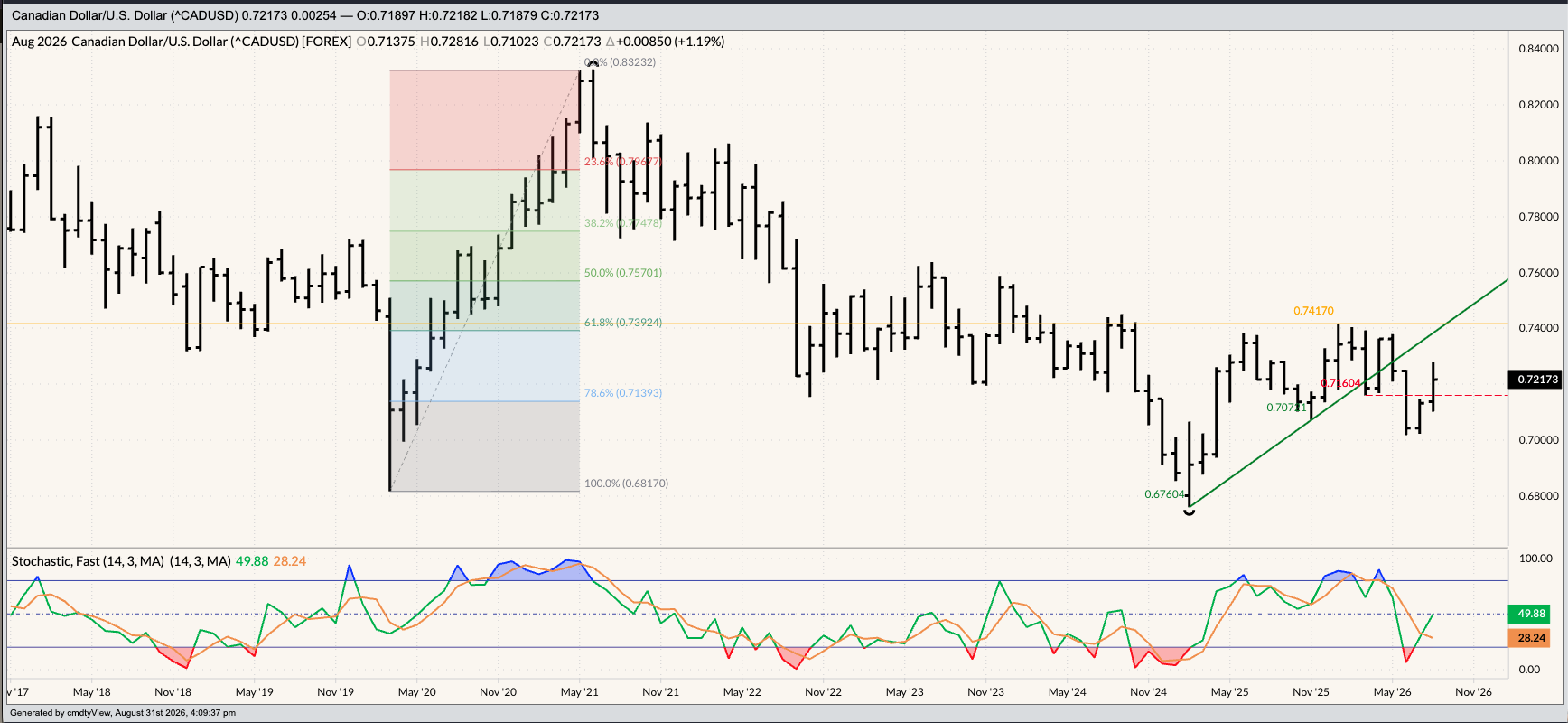Click the Stochastic, Fast (14, 3, MA) legend
Viewport: 1568px width, 723px height.
click(x=121, y=561)
